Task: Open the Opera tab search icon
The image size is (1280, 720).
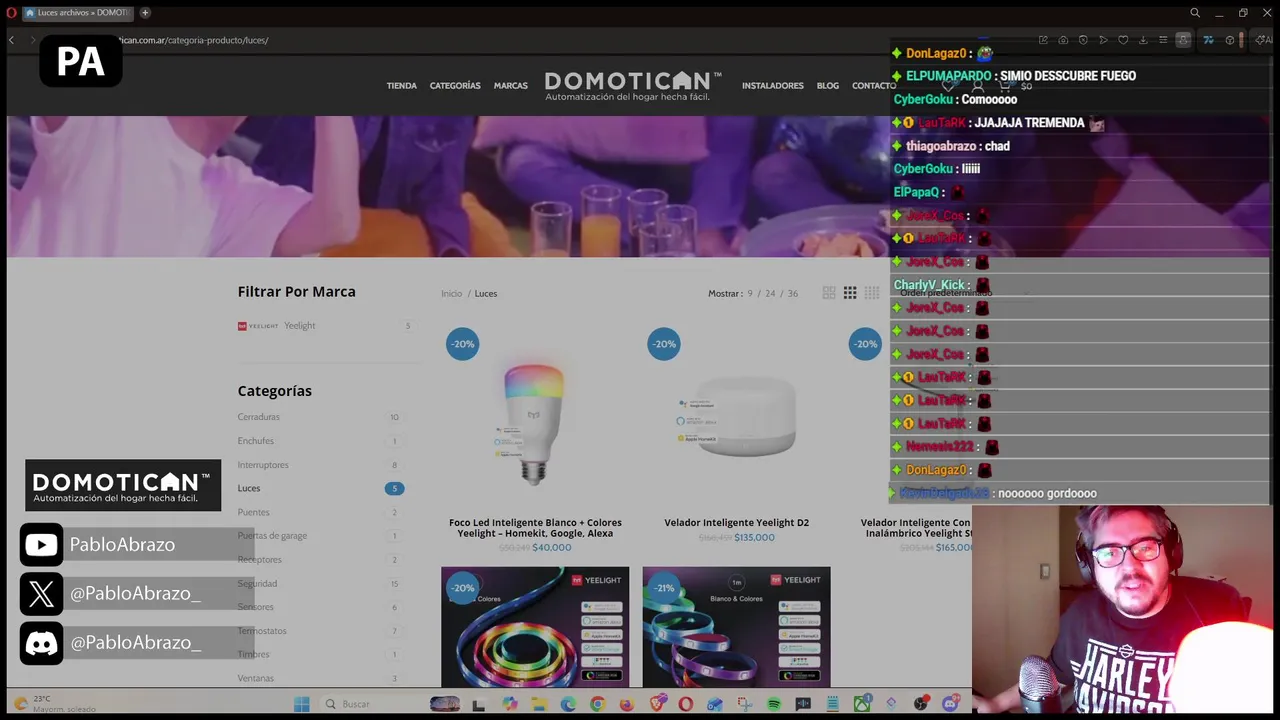Action: 1195,13
